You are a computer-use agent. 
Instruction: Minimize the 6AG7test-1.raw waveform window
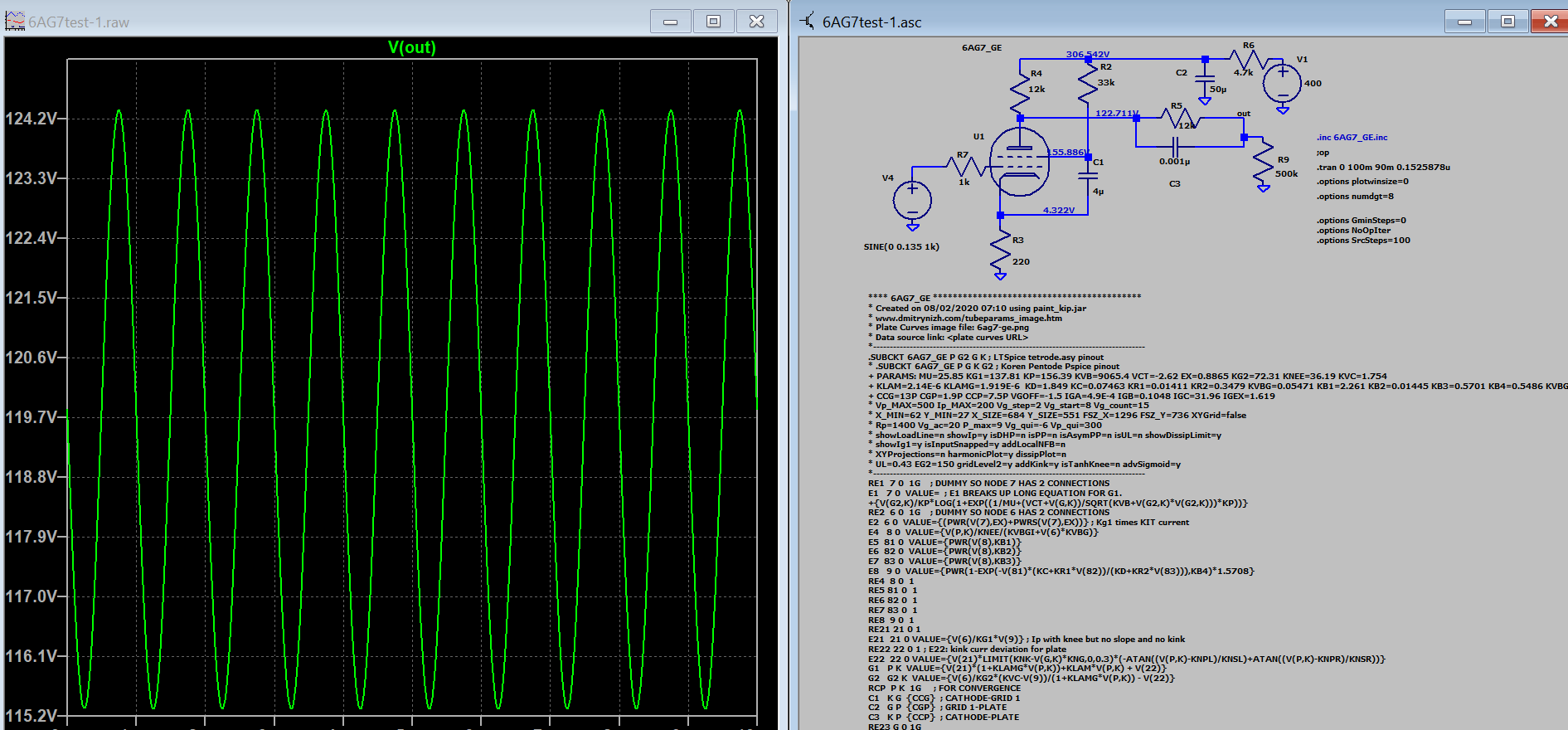(671, 22)
